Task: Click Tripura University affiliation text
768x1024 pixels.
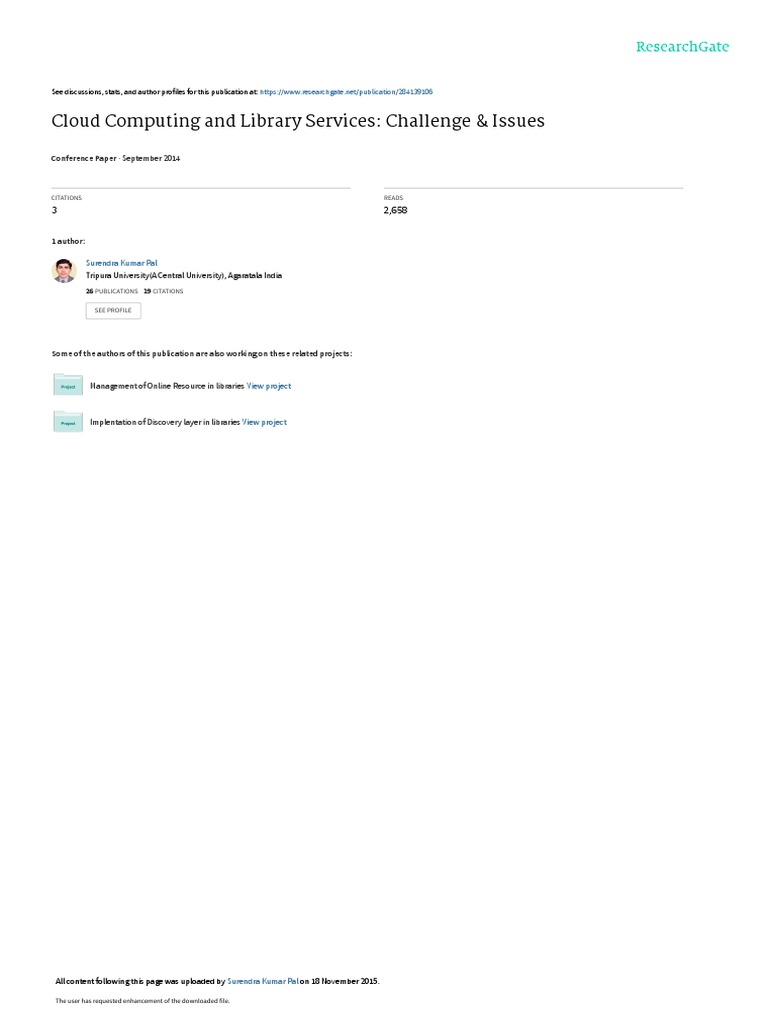Action: coord(184,276)
